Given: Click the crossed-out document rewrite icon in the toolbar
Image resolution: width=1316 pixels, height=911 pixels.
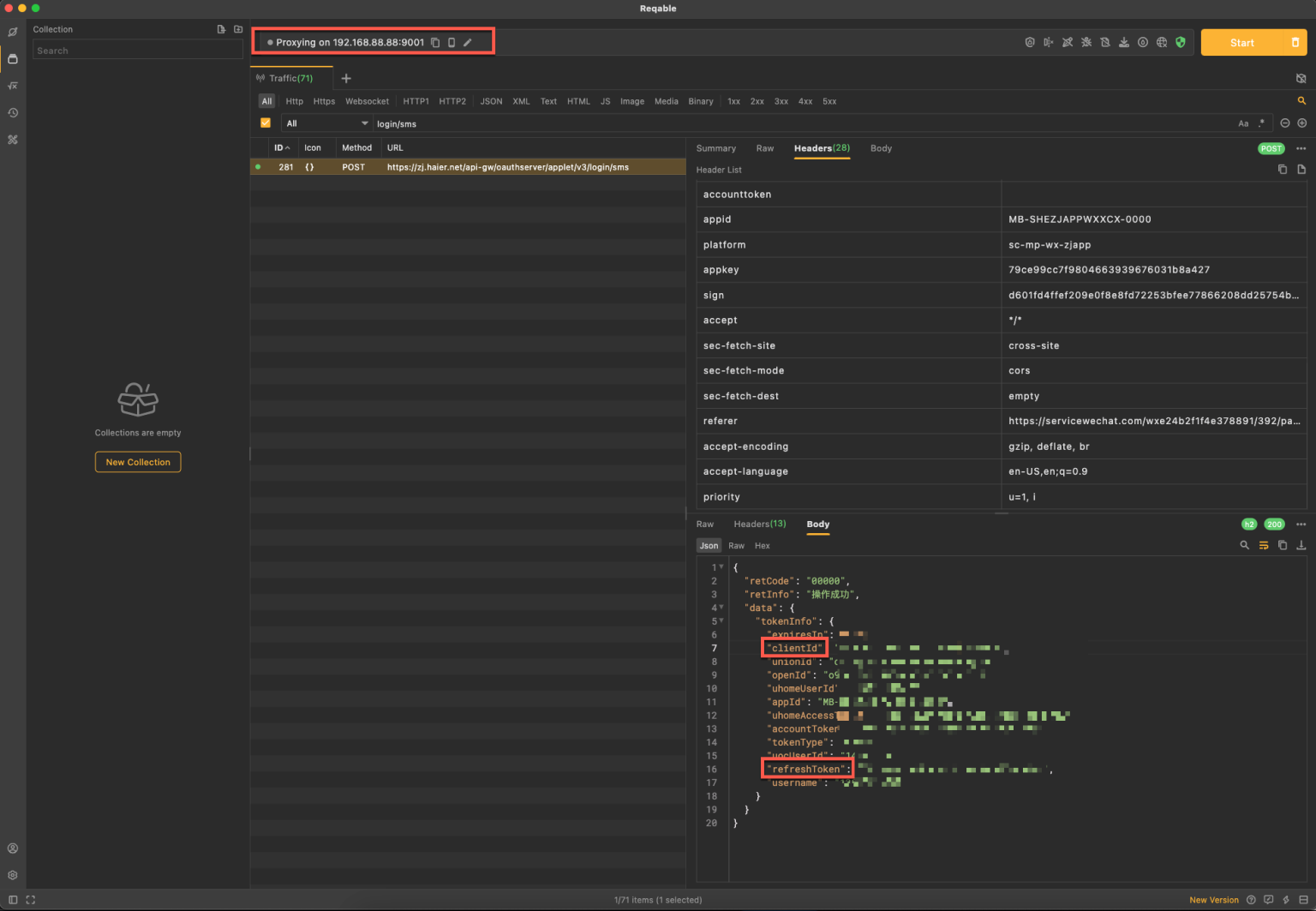Looking at the screenshot, I should 1105,42.
